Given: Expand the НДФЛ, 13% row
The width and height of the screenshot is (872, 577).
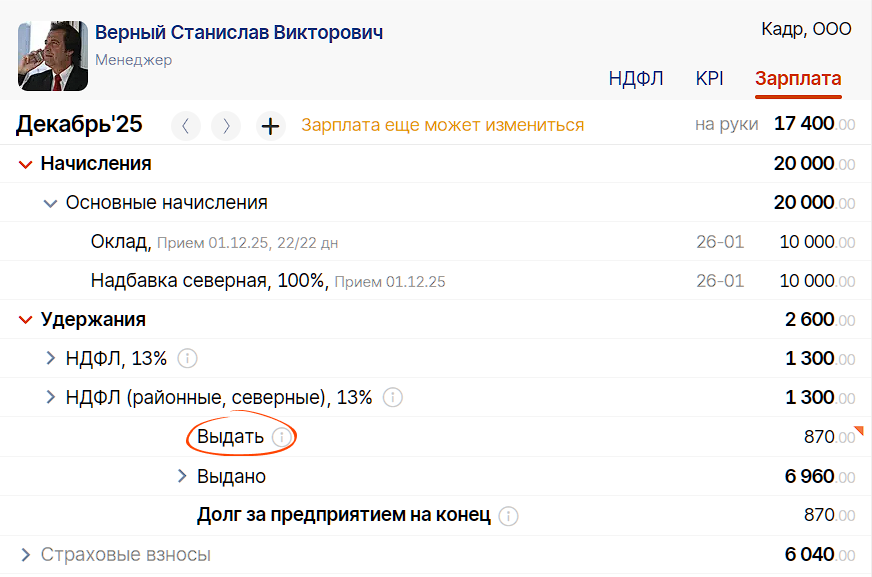Looking at the screenshot, I should (x=50, y=358).
